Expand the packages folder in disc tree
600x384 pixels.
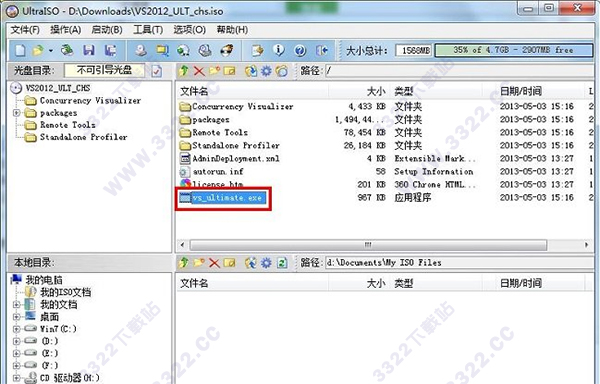point(16,113)
